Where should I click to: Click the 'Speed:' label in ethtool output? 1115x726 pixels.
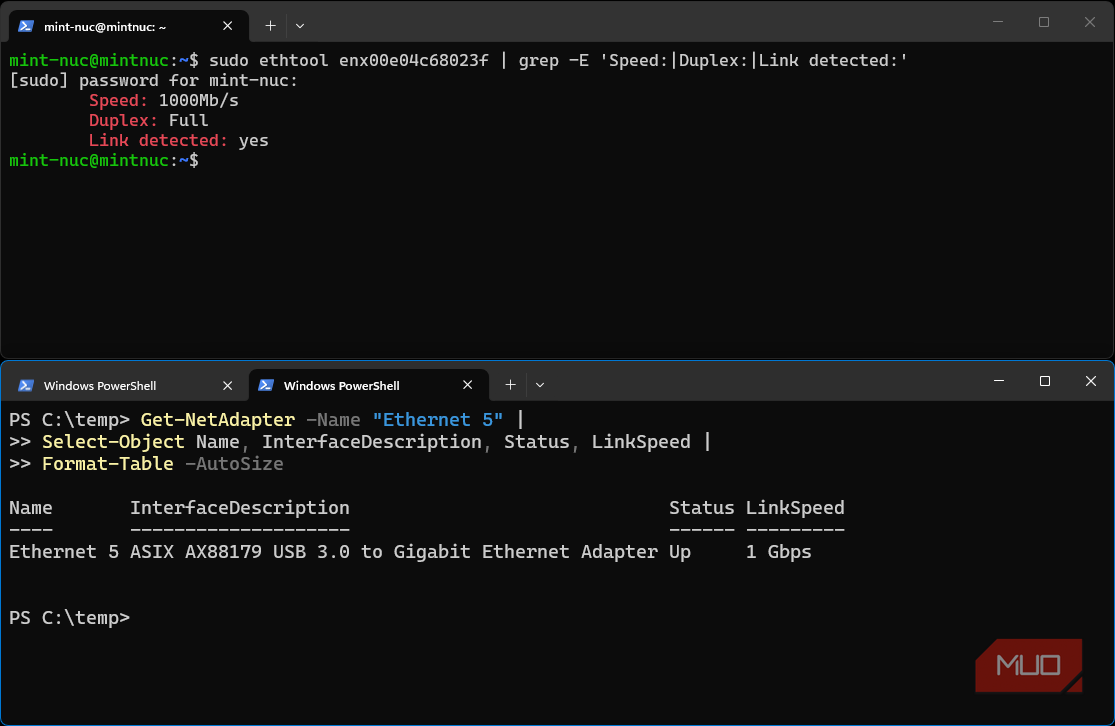click(x=118, y=100)
